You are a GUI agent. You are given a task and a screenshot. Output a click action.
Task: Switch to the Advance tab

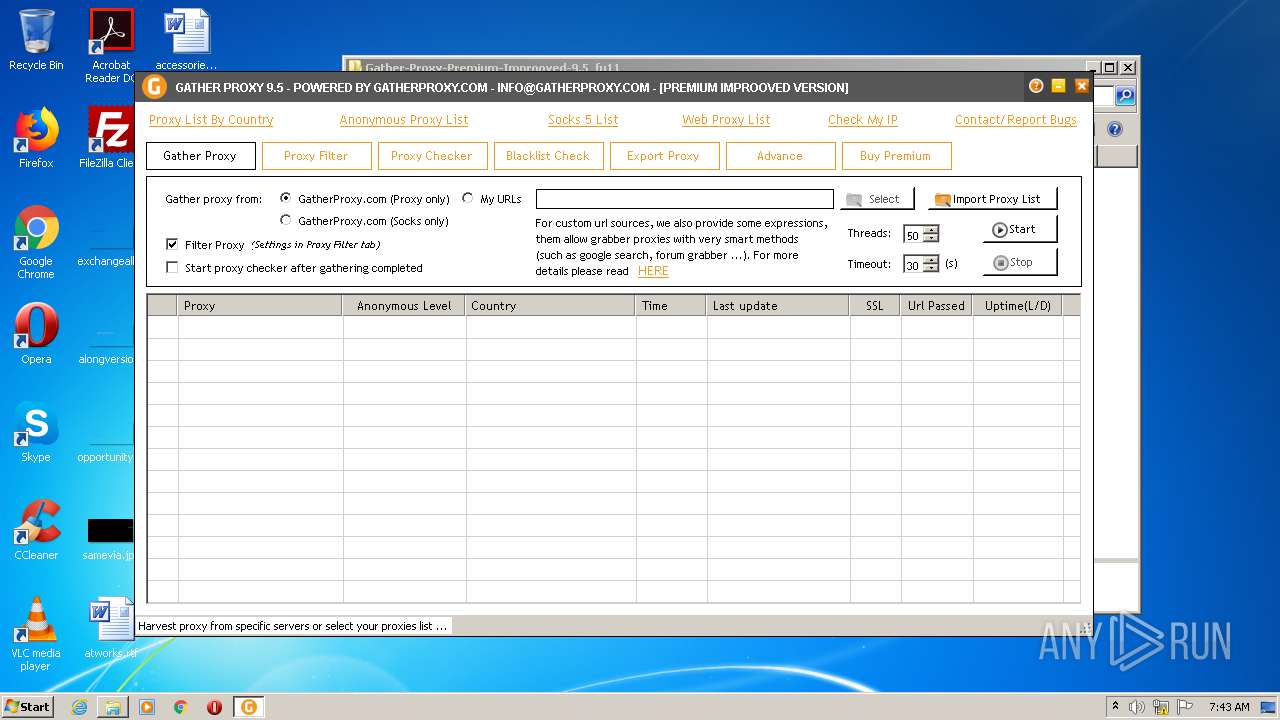coord(780,156)
